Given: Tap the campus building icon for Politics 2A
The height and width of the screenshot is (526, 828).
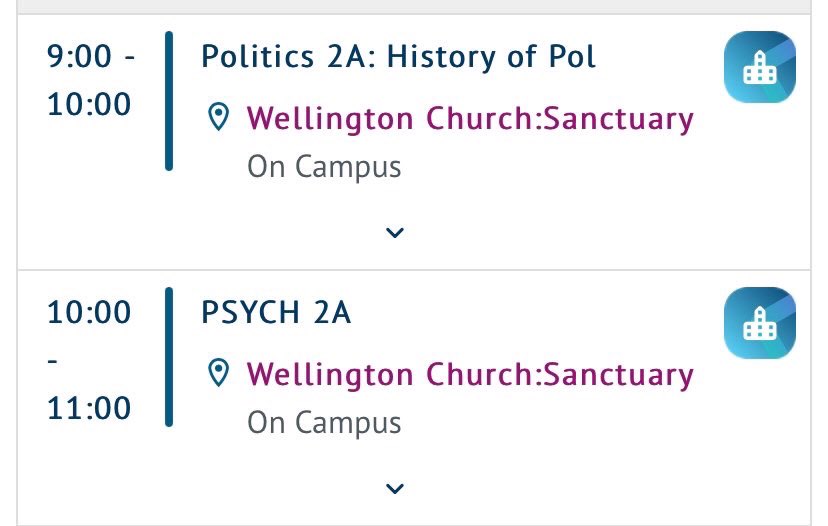Looking at the screenshot, I should coord(759,67).
